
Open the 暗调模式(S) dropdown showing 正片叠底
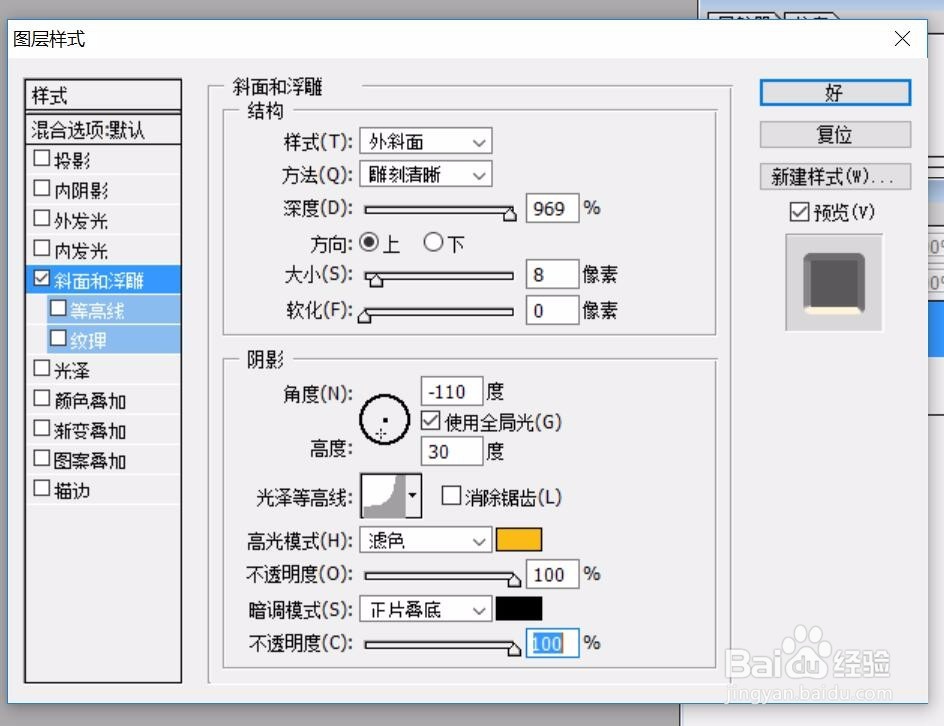pos(426,609)
